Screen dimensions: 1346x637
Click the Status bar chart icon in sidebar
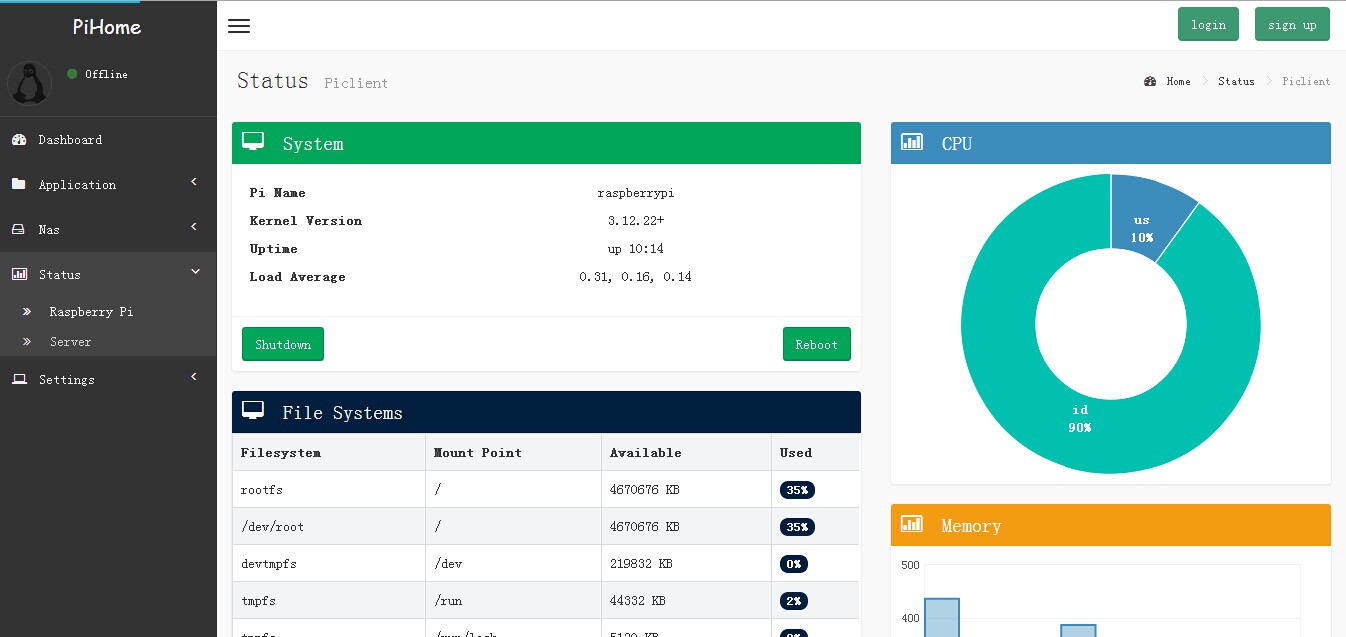19,274
